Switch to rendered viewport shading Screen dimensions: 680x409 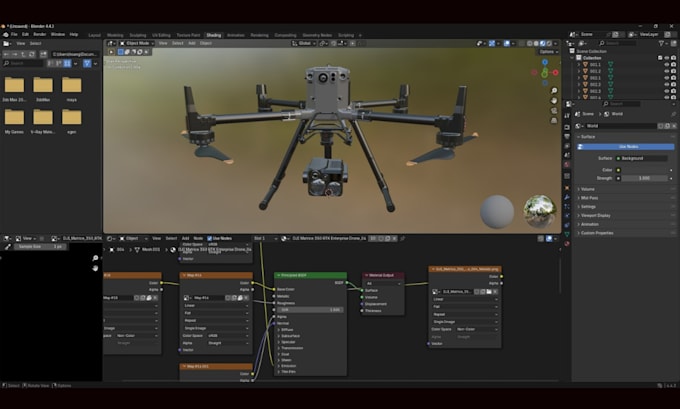pyautogui.click(x=549, y=43)
